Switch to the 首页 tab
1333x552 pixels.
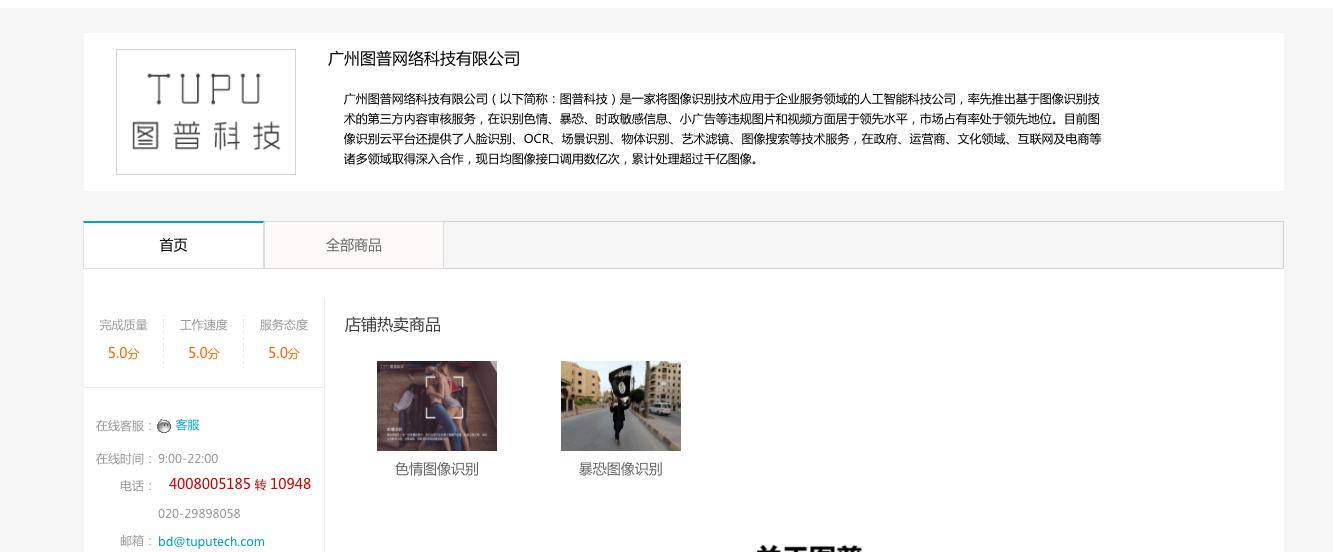[x=173, y=245]
